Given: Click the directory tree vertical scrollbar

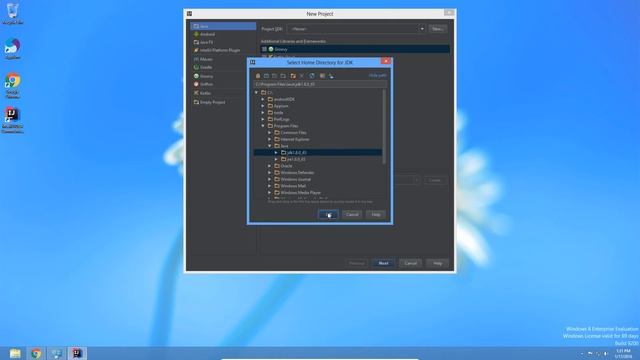Looking at the screenshot, I should point(384,127).
